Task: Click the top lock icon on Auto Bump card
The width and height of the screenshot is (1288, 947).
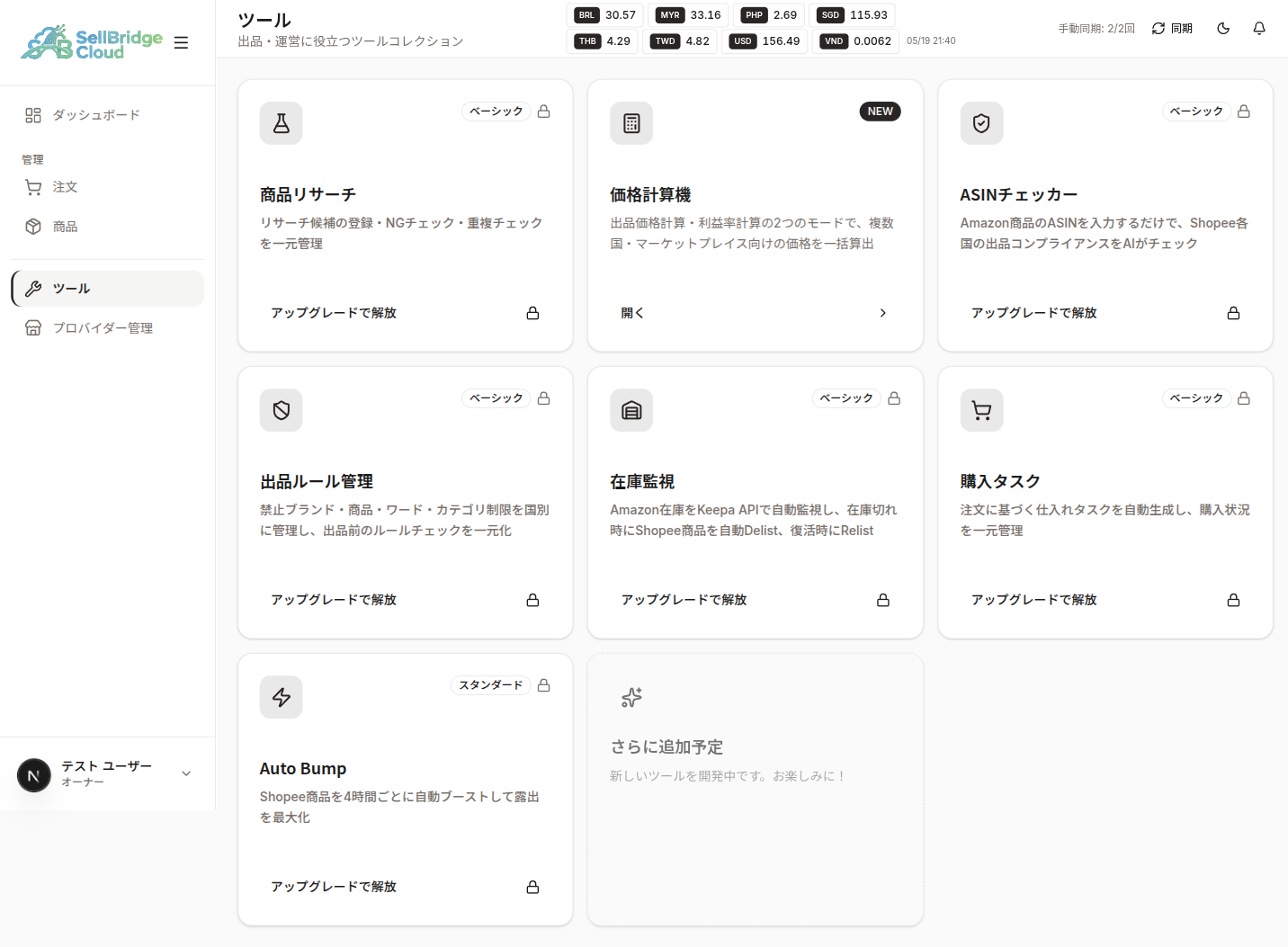Action: click(x=544, y=685)
